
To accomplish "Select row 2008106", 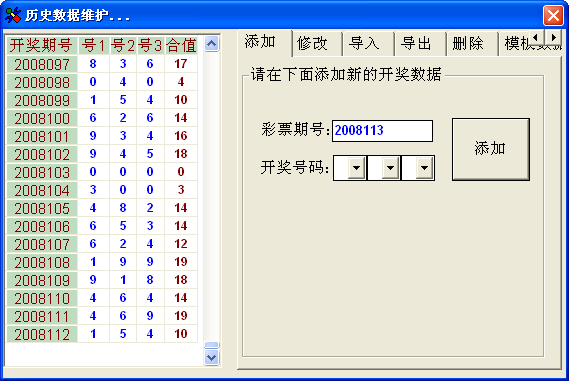I will click(102, 226).
